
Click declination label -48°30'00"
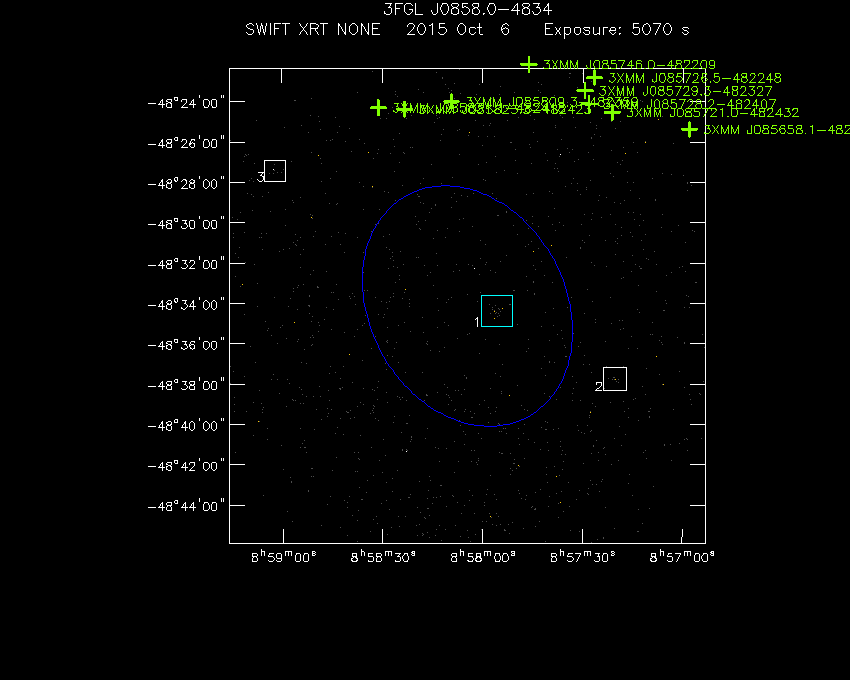pyautogui.click(x=186, y=224)
